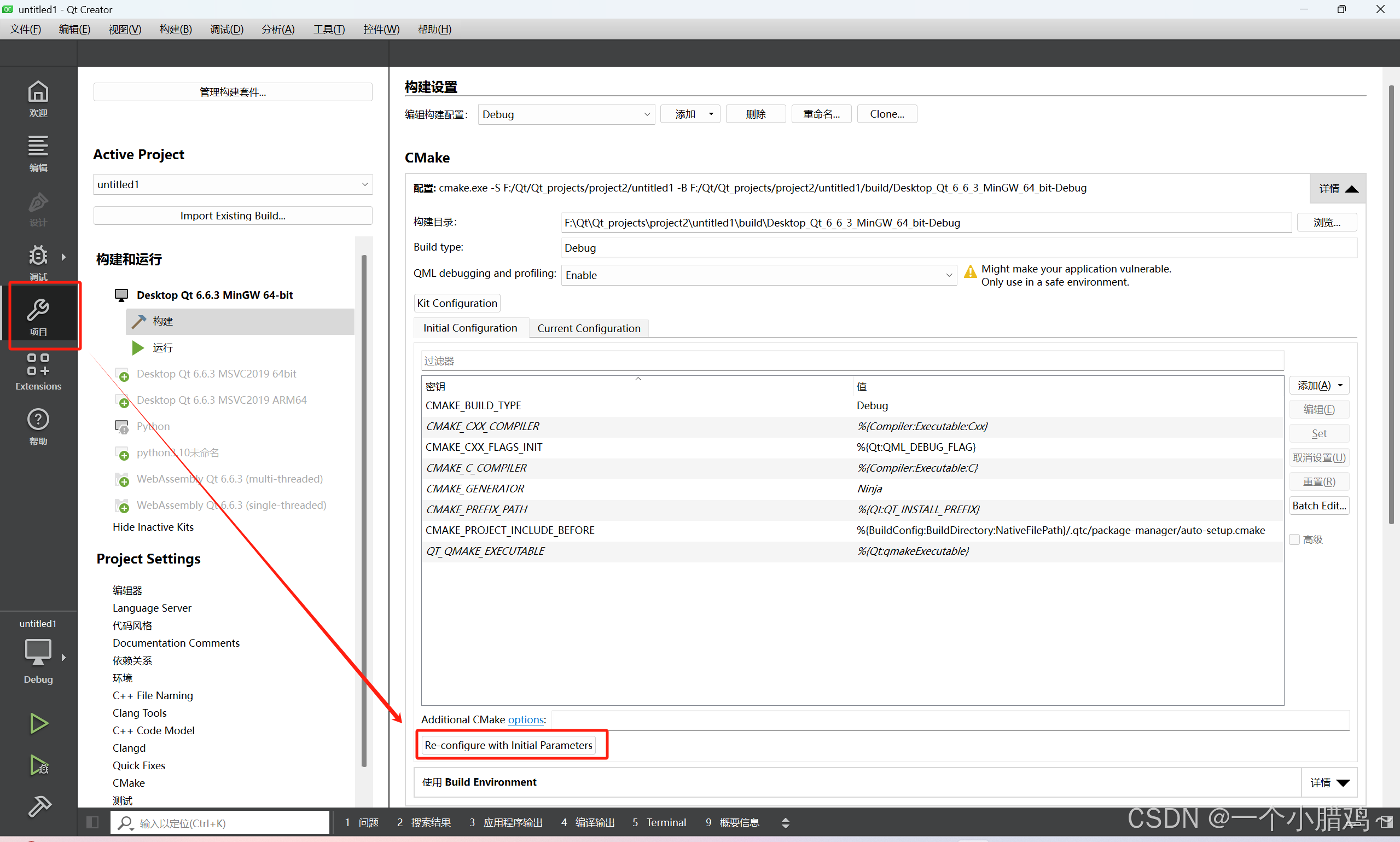Click the 过滤器 filter field
The width and height of the screenshot is (1400, 842).
[x=852, y=361]
